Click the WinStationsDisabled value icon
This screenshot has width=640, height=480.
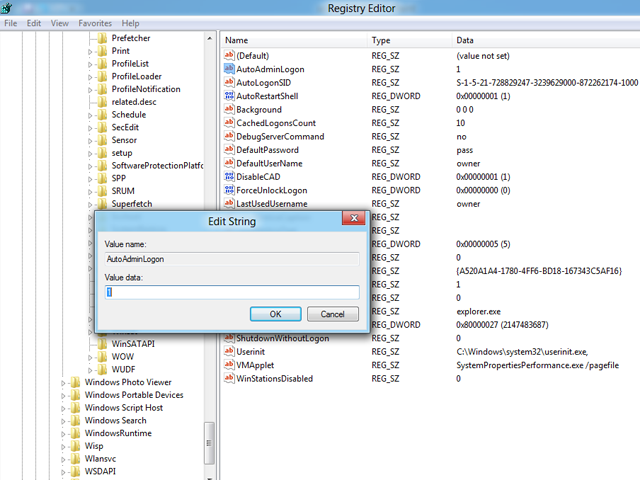point(229,379)
